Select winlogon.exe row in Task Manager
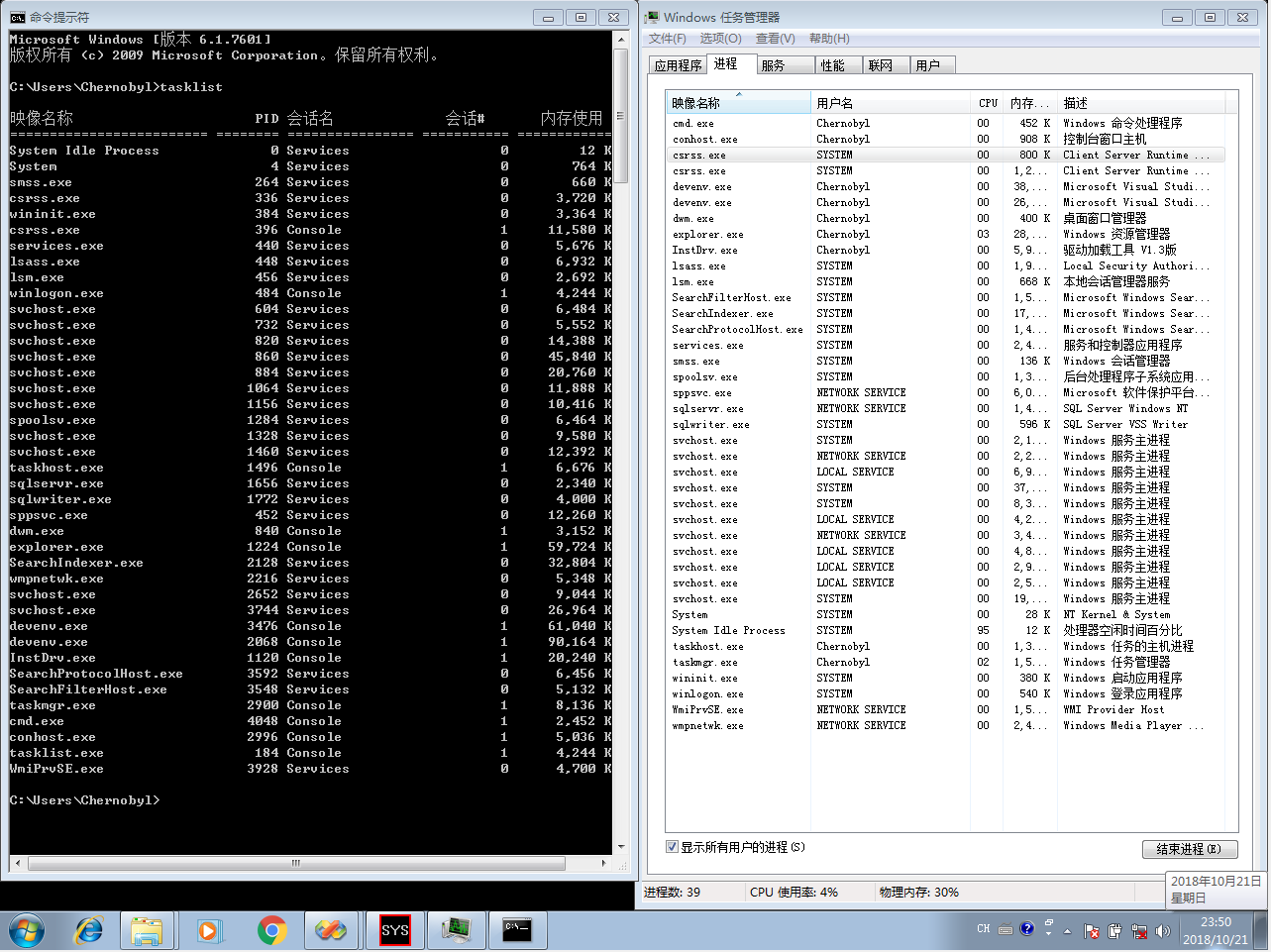Screen dimensions: 1271x952 point(948,693)
